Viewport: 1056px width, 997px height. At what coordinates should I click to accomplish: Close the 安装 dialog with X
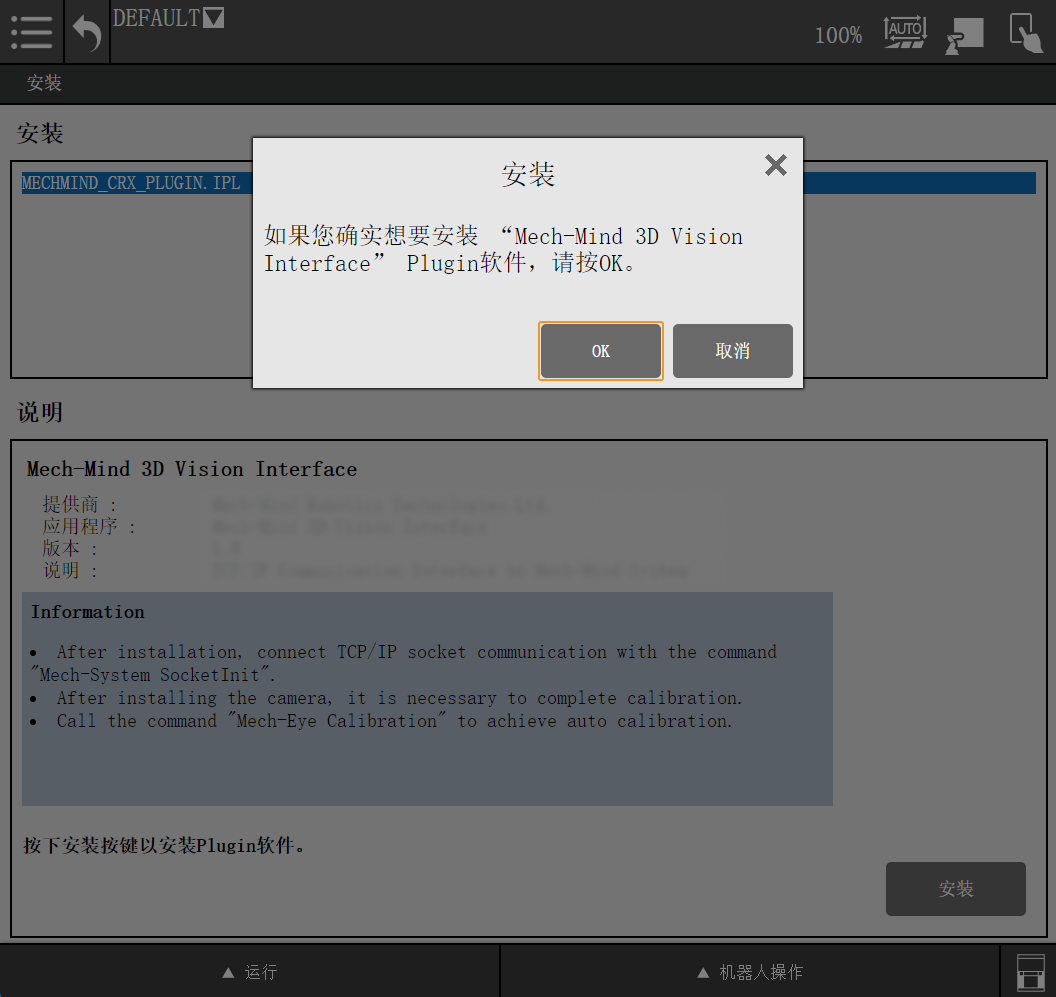pos(776,165)
